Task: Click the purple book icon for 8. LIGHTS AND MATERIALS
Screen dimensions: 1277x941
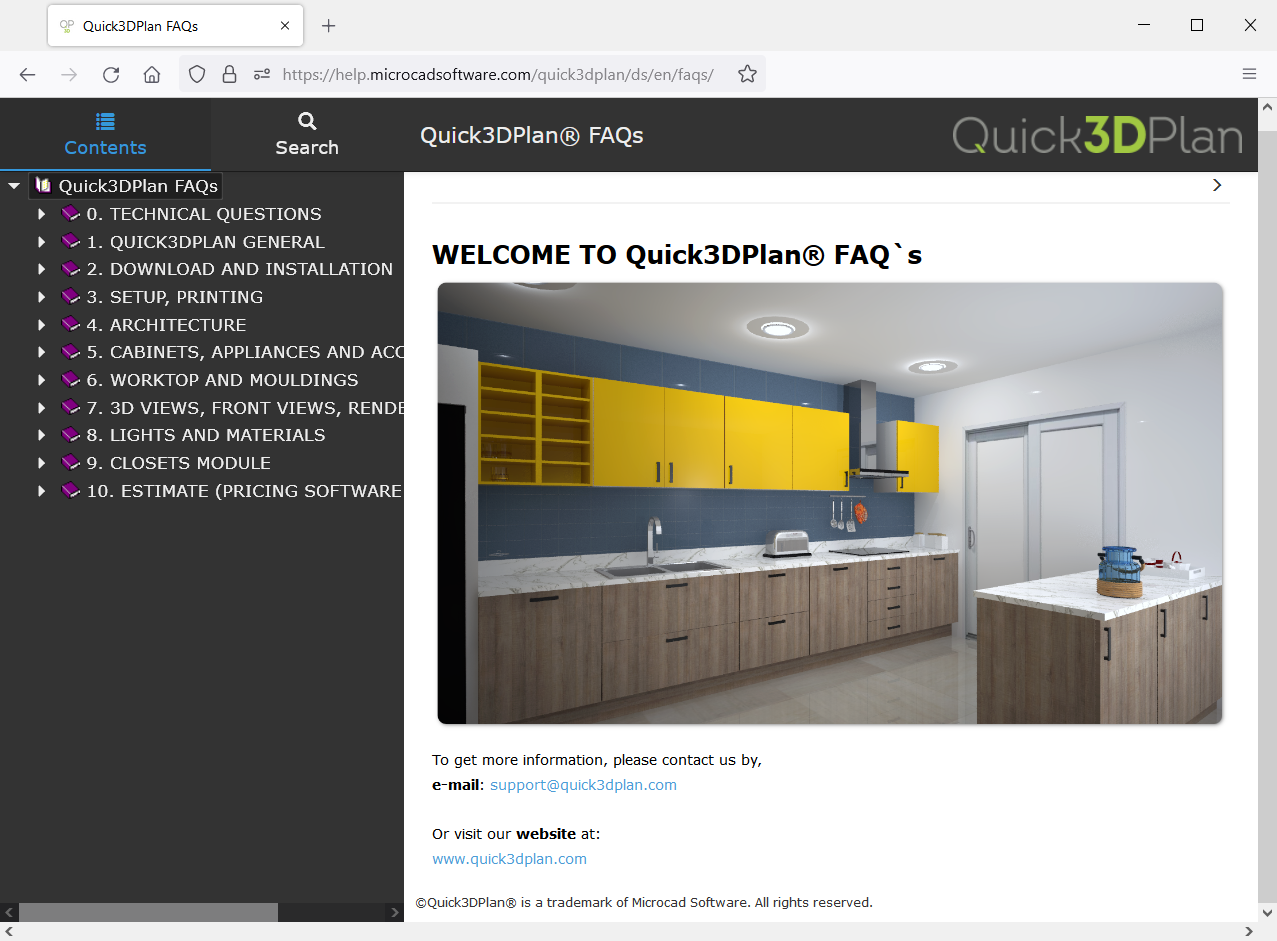Action: [70, 434]
